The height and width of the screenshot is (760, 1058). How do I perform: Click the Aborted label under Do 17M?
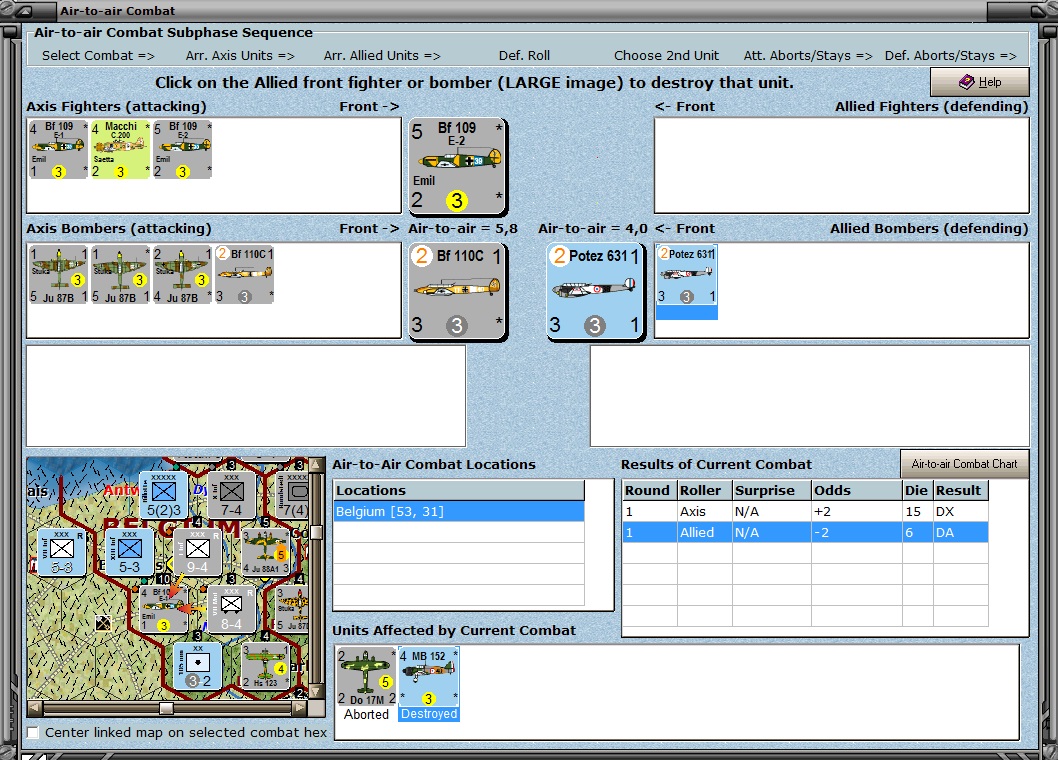[366, 714]
